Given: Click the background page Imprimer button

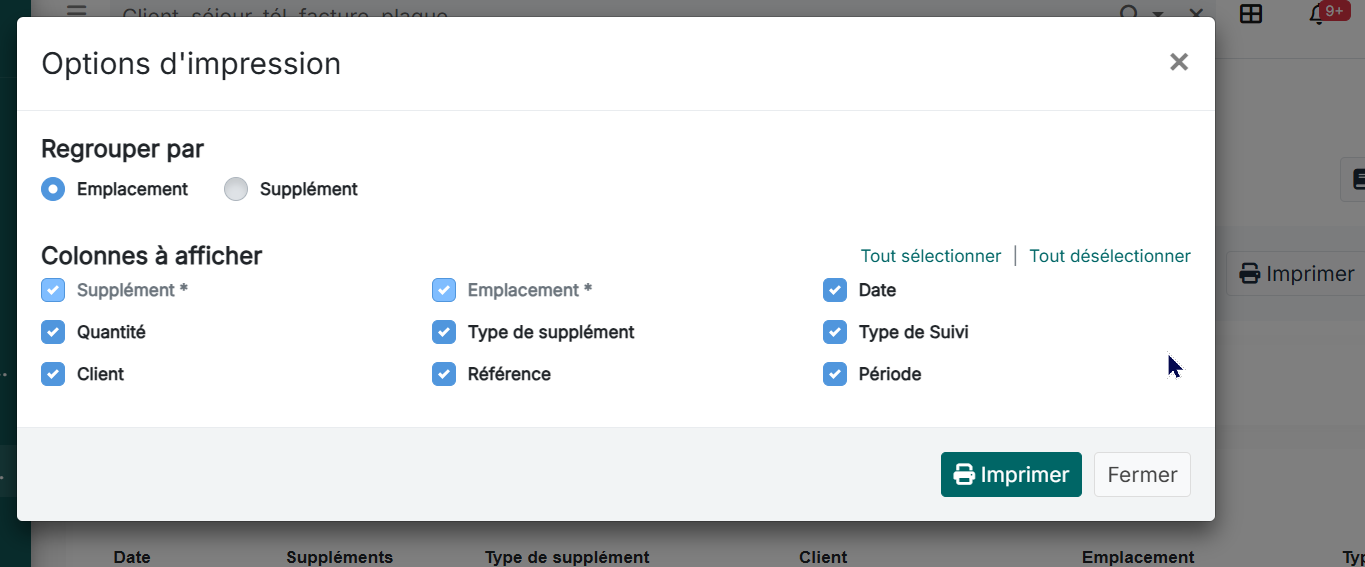Looking at the screenshot, I should point(1296,273).
